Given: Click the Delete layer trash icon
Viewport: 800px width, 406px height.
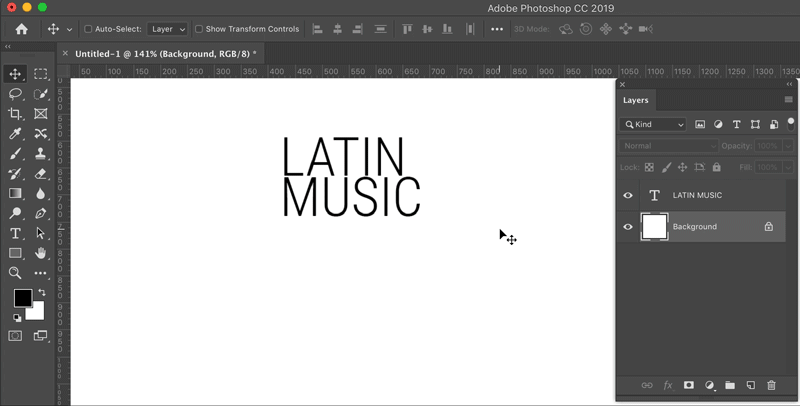Looking at the screenshot, I should 771,385.
